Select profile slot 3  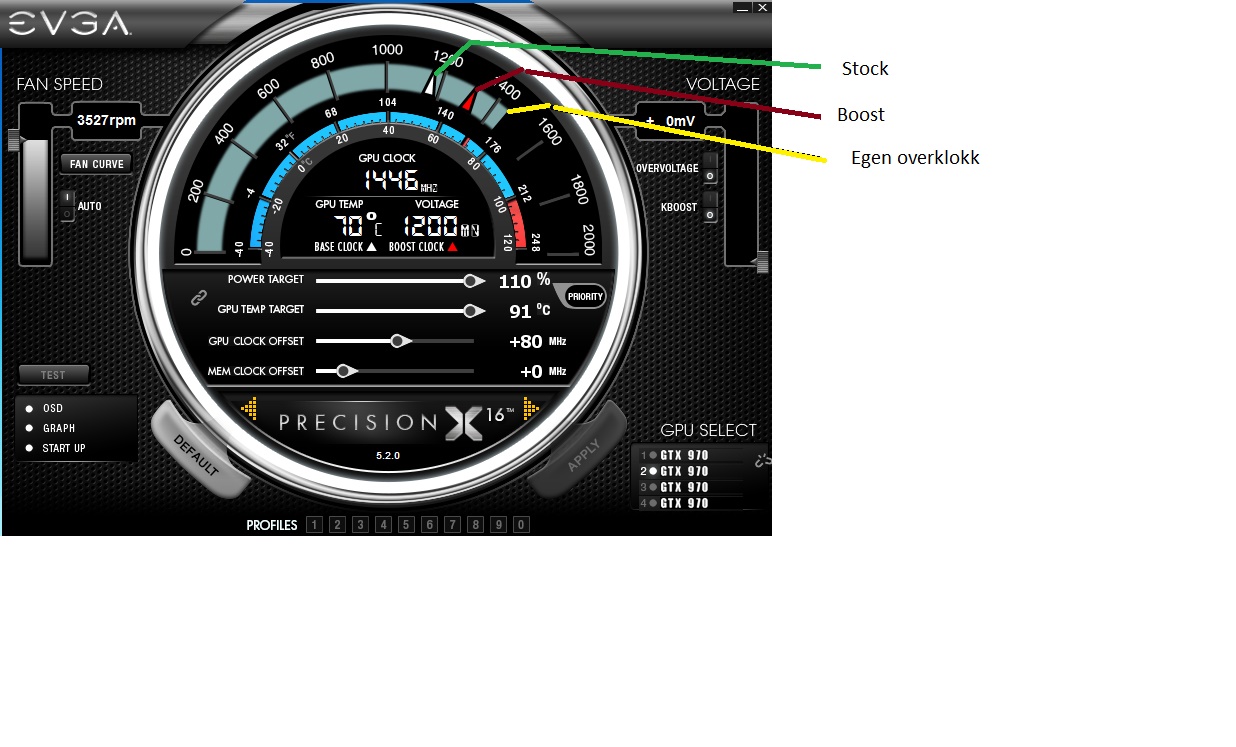(x=360, y=525)
